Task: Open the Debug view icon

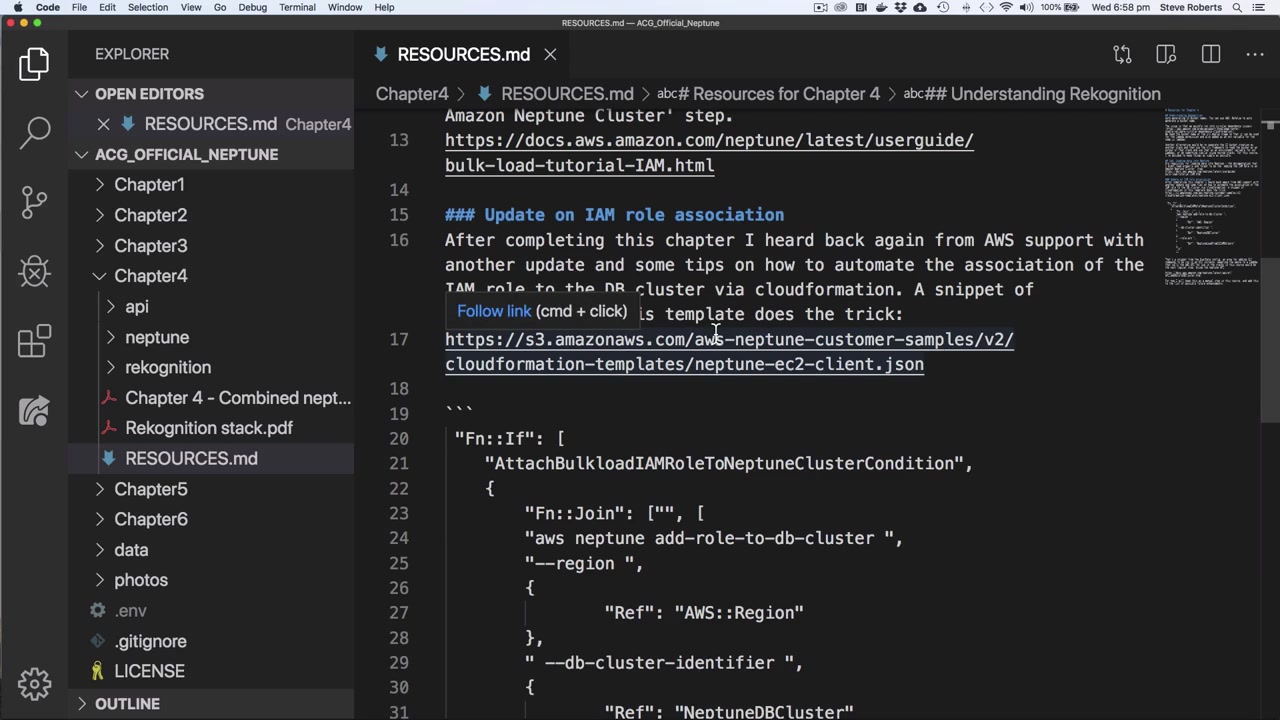Action: click(34, 272)
